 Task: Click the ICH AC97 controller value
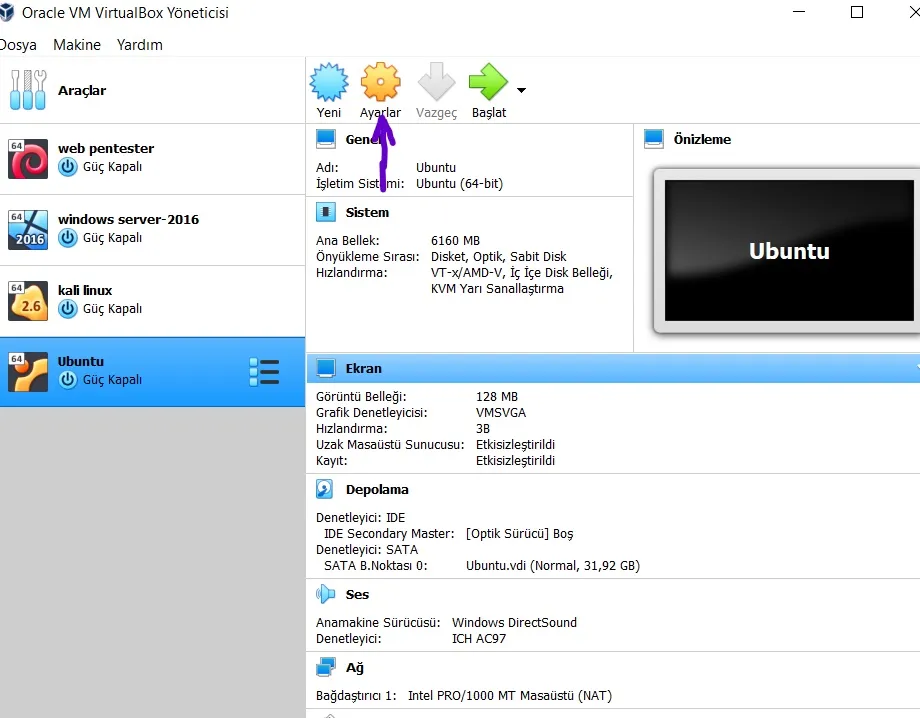pyautogui.click(x=479, y=638)
